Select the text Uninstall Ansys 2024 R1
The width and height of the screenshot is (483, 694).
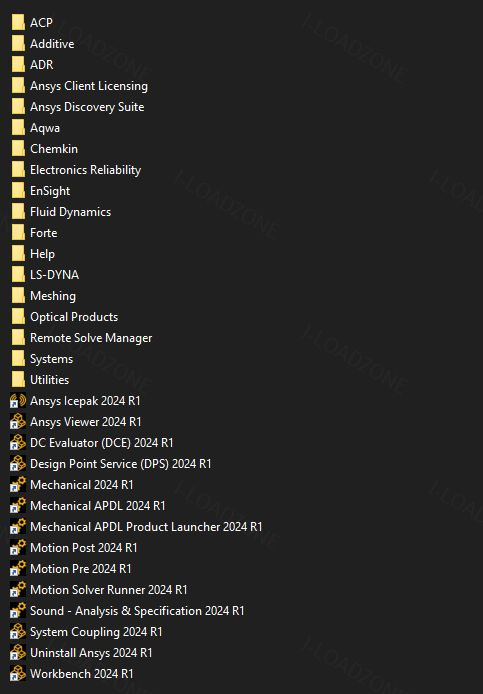pos(91,653)
